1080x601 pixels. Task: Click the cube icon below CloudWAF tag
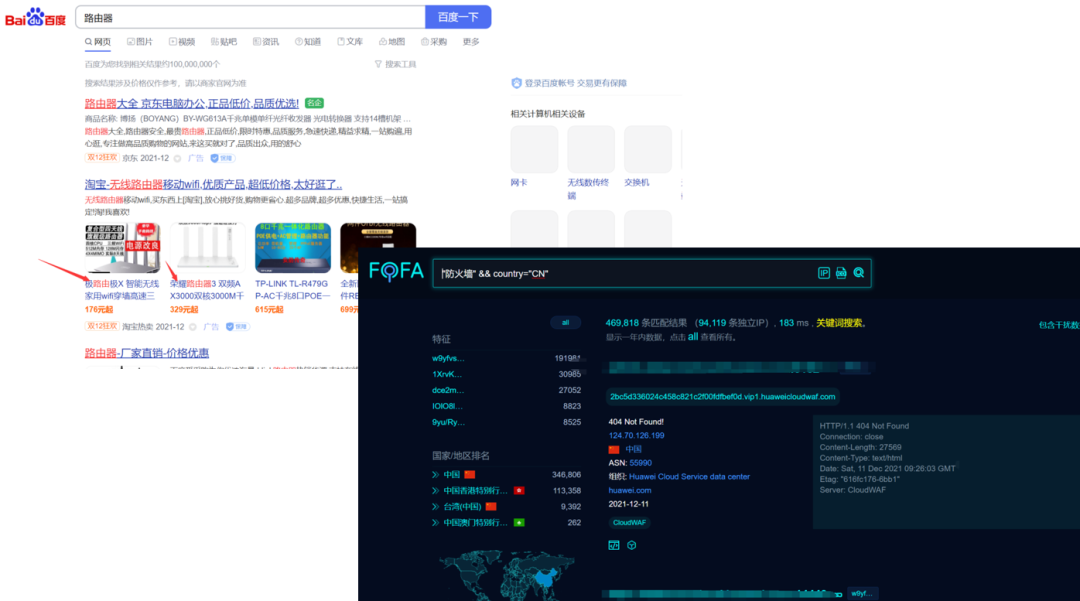(632, 545)
